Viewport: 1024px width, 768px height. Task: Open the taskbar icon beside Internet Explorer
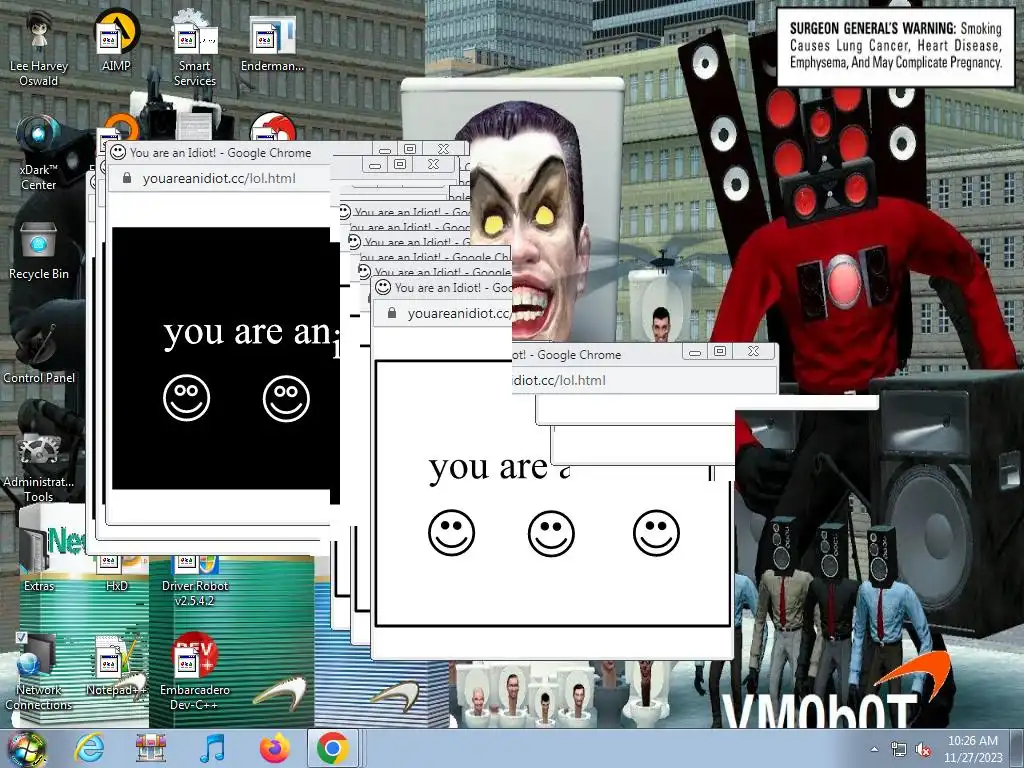pyautogui.click(x=151, y=748)
